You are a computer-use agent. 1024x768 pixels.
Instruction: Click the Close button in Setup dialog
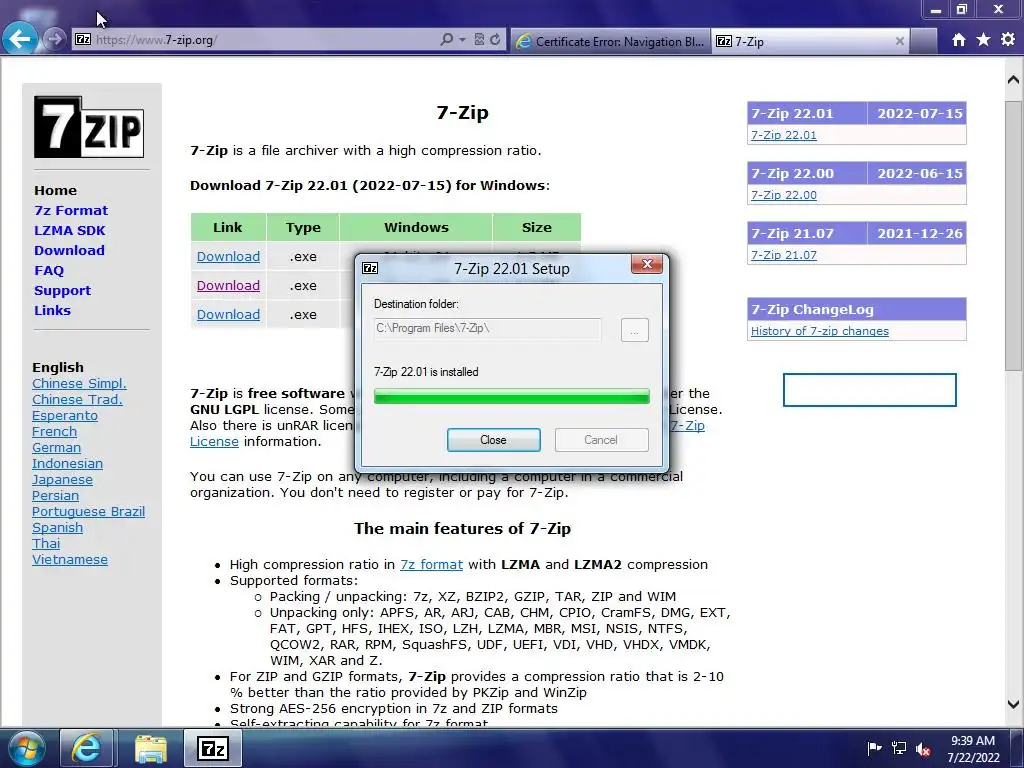[493, 440]
